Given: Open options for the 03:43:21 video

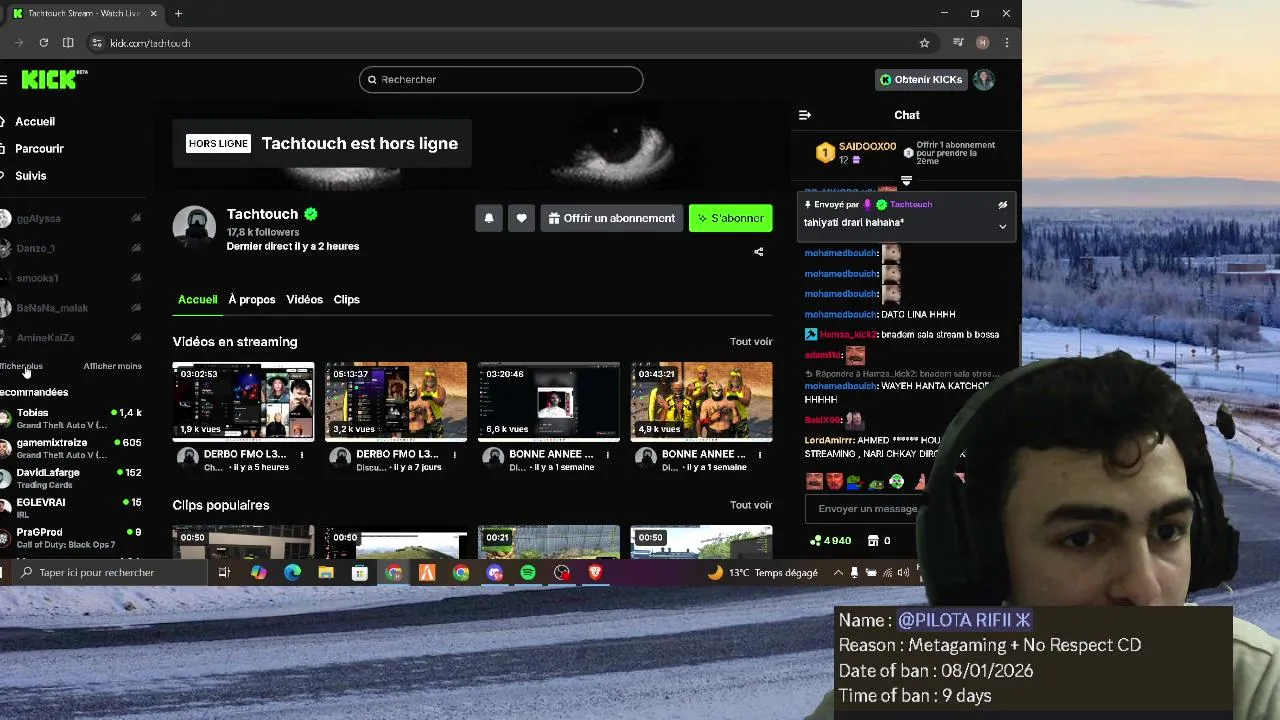Looking at the screenshot, I should (x=760, y=455).
